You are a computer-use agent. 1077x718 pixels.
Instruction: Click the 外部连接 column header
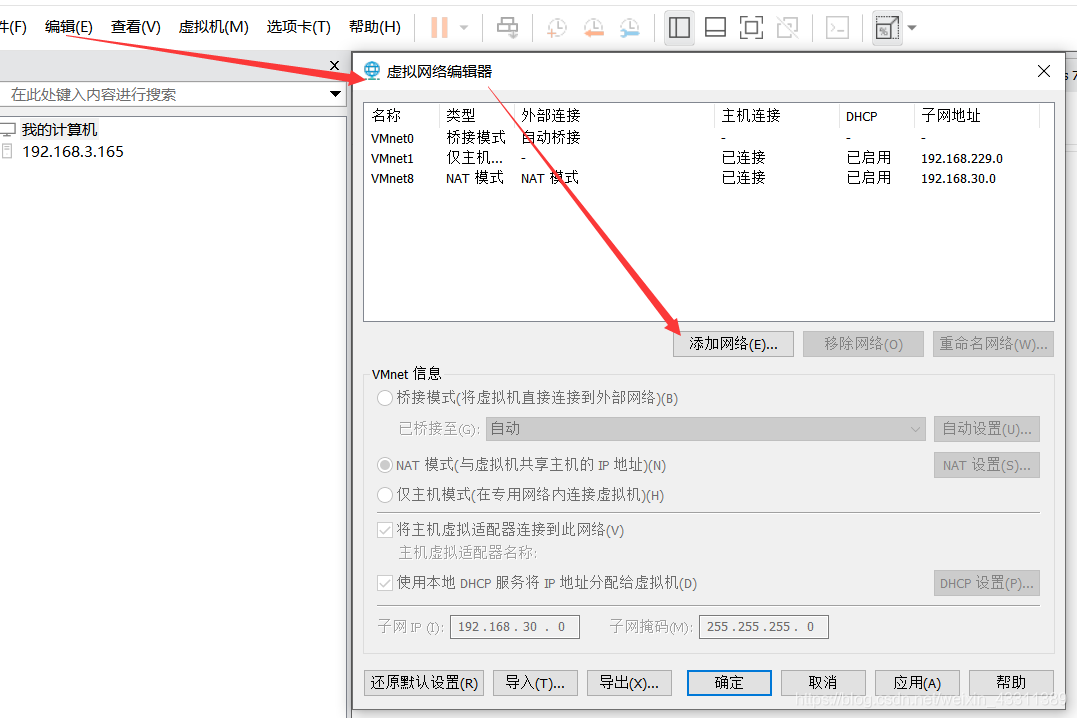(x=615, y=115)
